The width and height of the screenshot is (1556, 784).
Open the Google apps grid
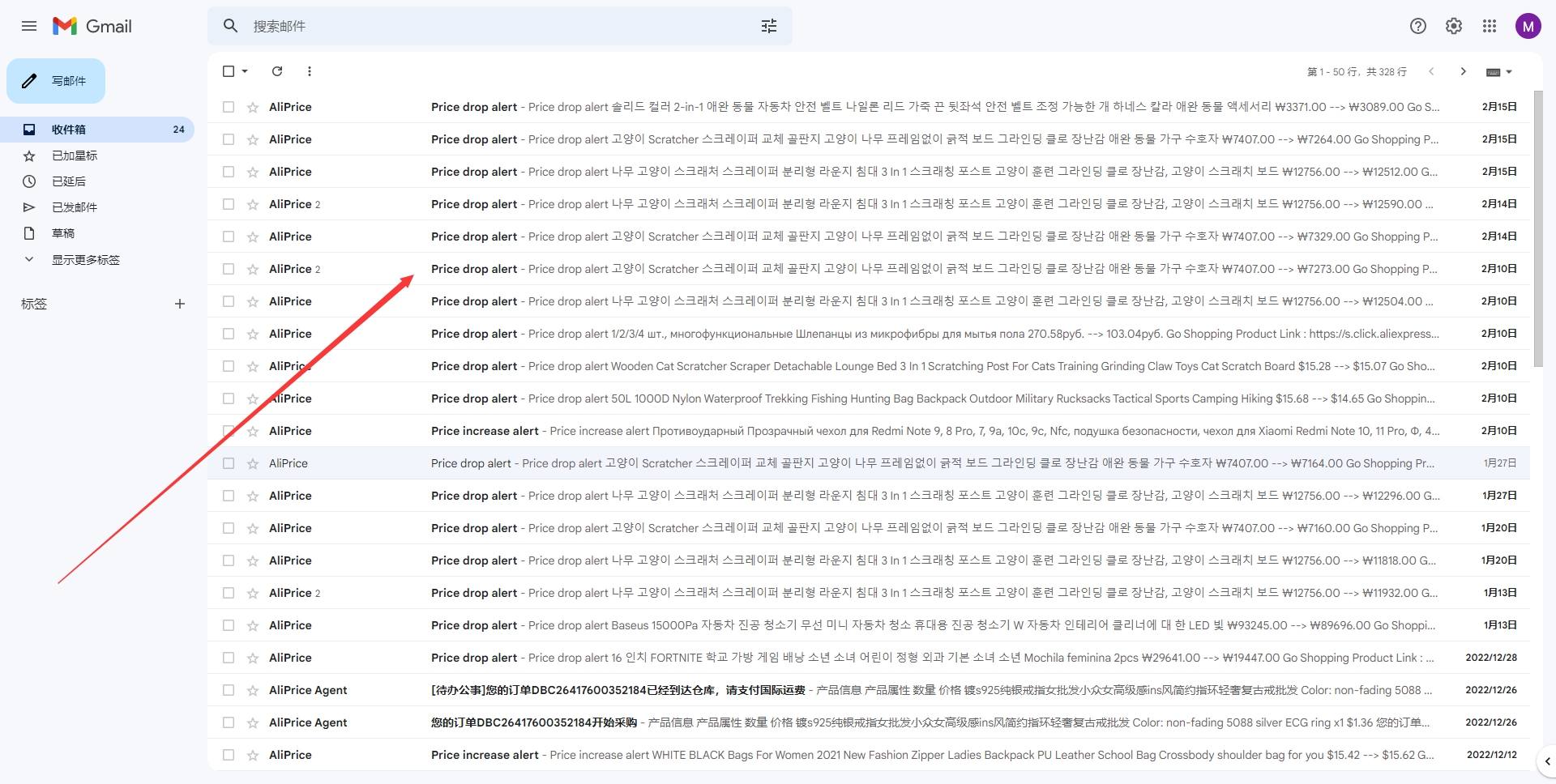click(x=1490, y=26)
